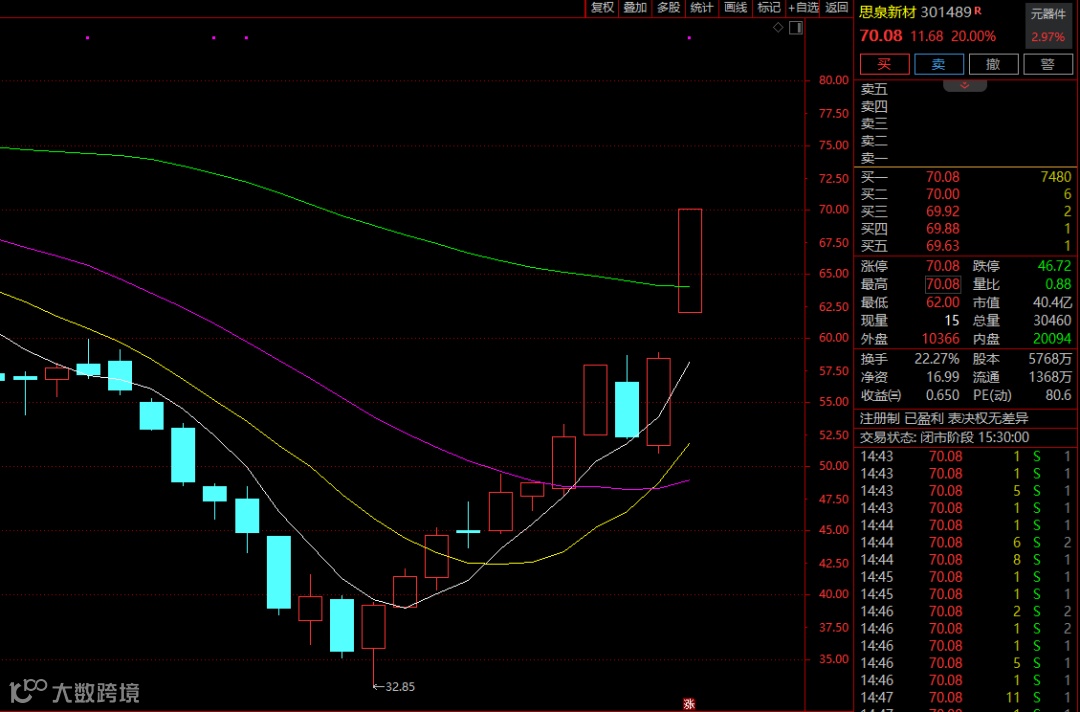This screenshot has height=712, width=1080.
Task: Click the latest limit-up candlestick at 70
Action: (x=690, y=261)
